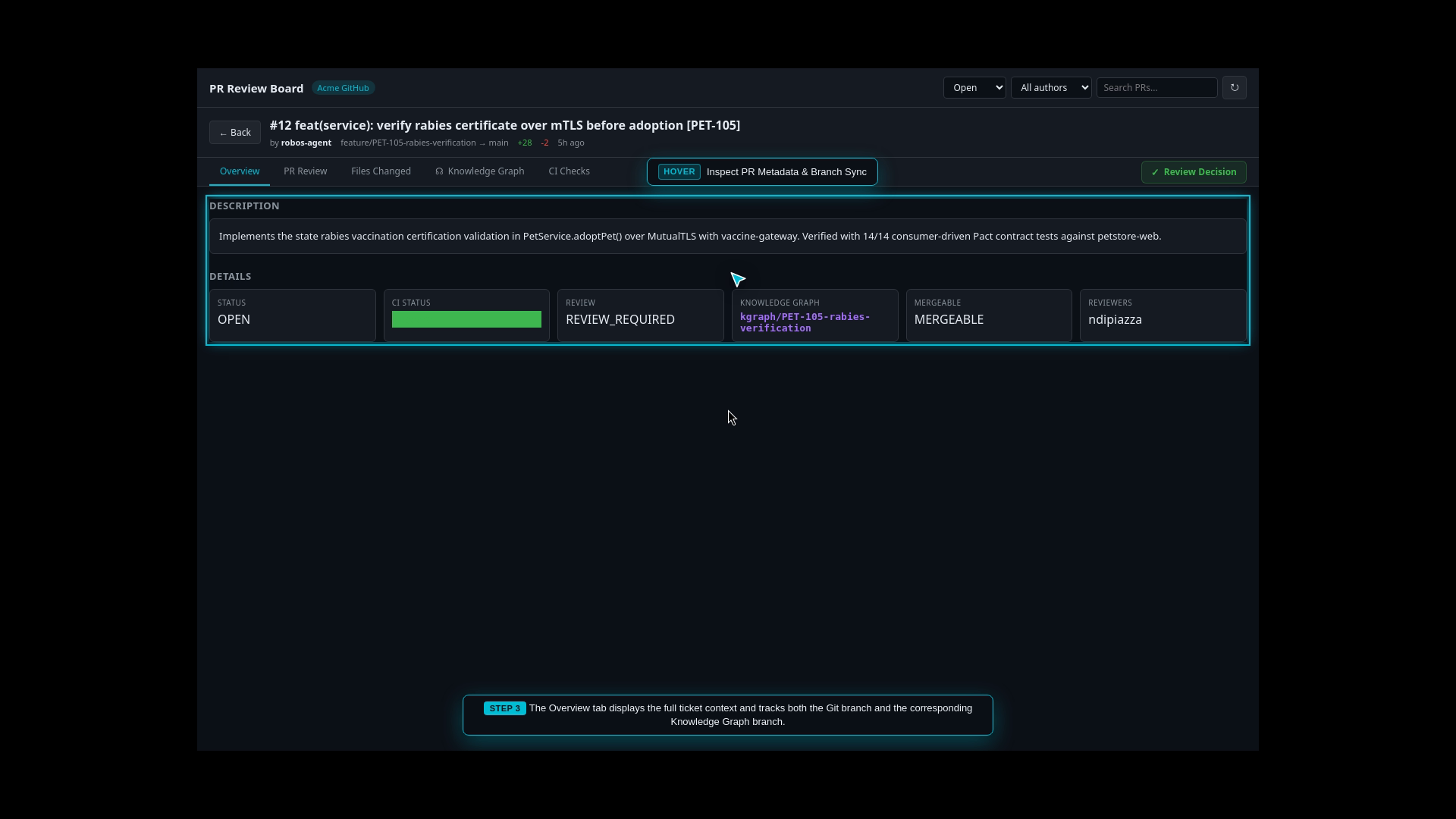Click the Acme GitHub badge

pos(344,88)
